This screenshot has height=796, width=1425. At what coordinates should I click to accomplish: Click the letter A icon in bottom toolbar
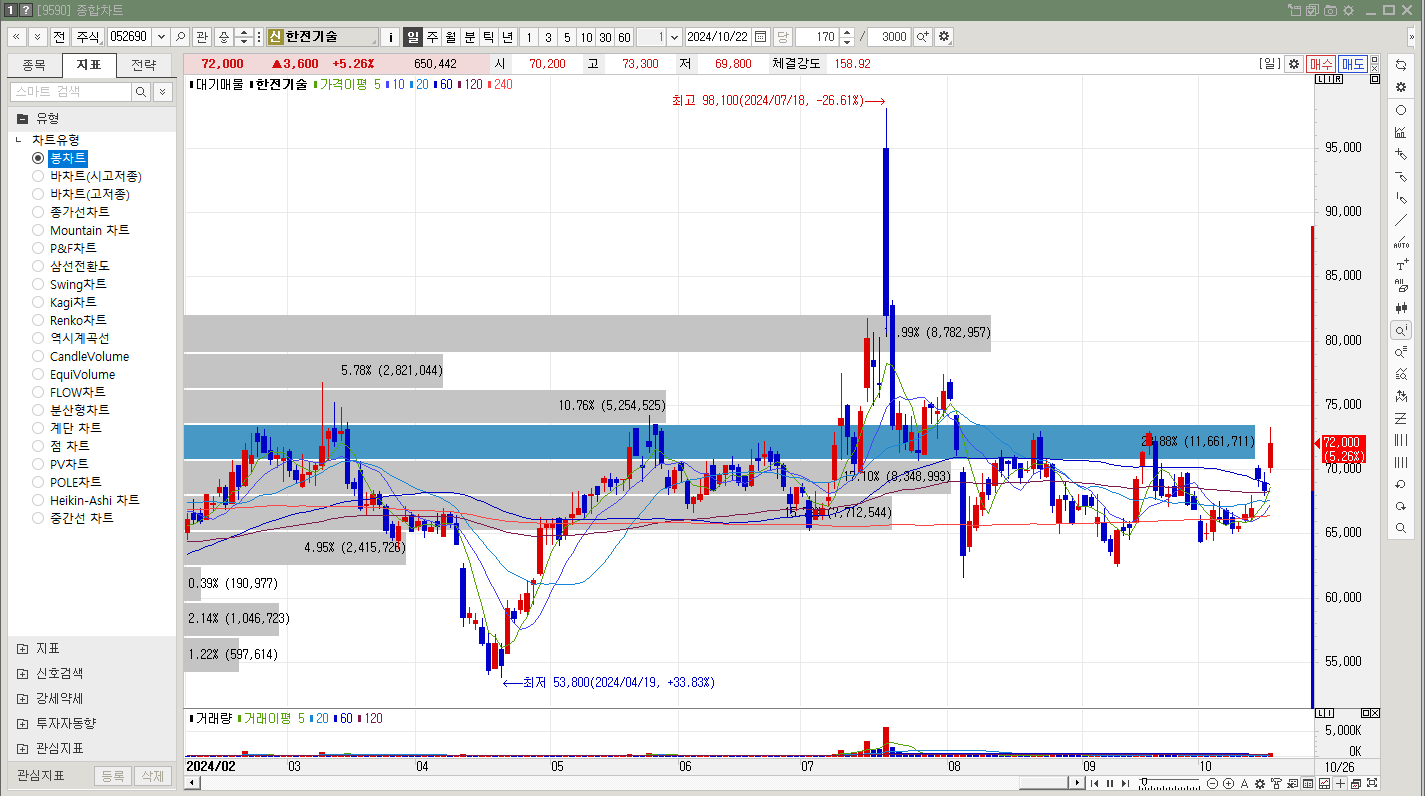pyautogui.click(x=1244, y=784)
